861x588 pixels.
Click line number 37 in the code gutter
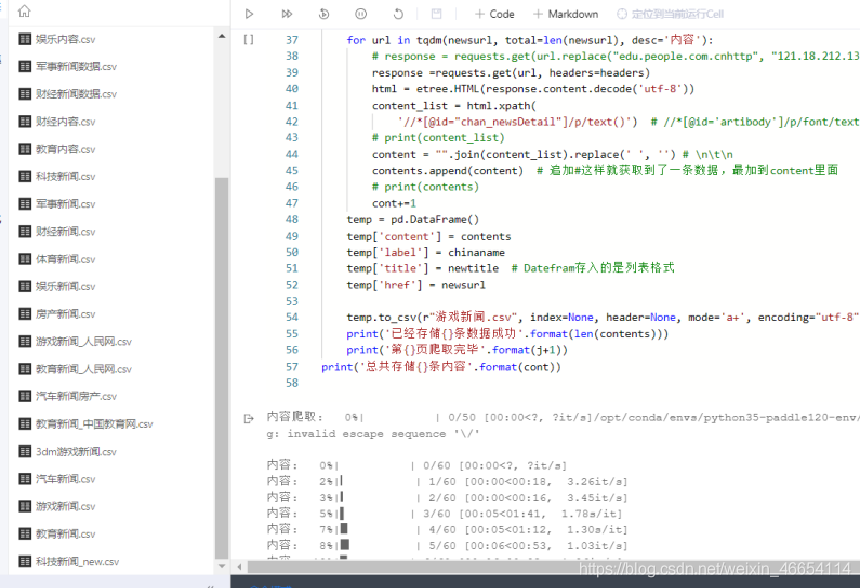[292, 40]
